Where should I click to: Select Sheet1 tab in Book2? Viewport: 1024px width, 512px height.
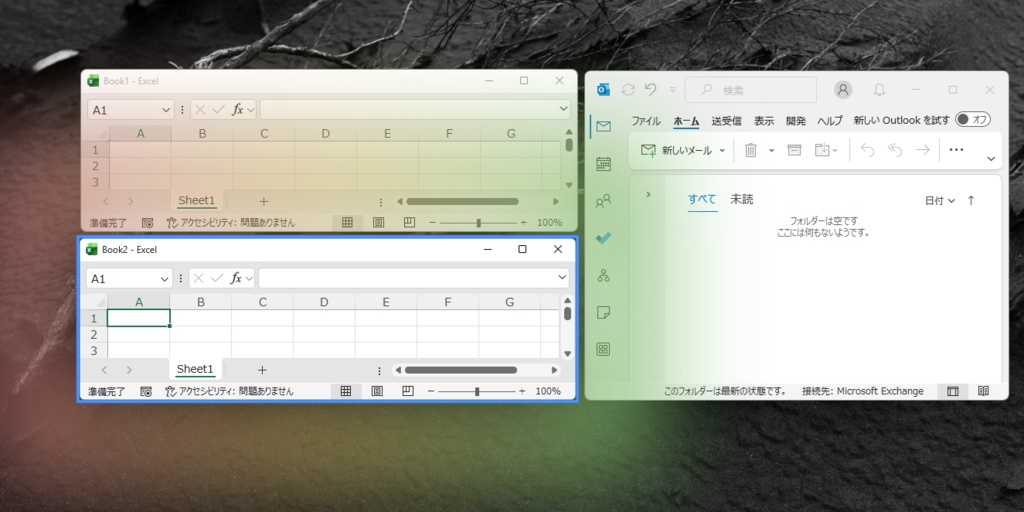tap(195, 369)
